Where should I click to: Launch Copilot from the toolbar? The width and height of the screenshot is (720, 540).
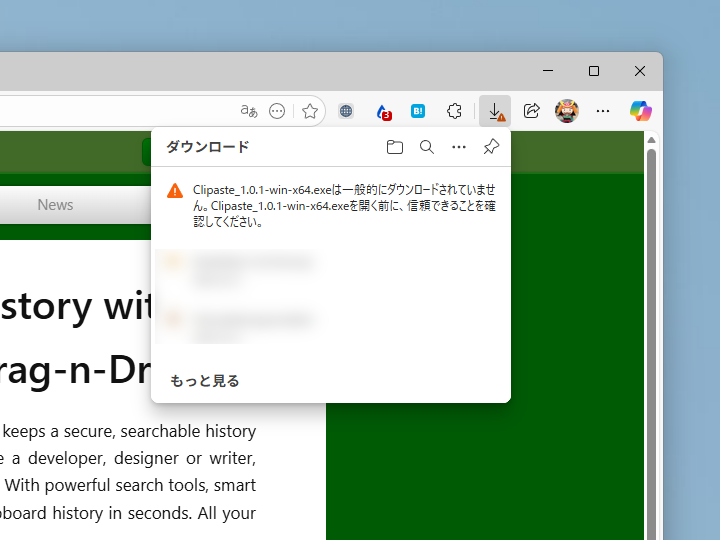pyautogui.click(x=641, y=111)
